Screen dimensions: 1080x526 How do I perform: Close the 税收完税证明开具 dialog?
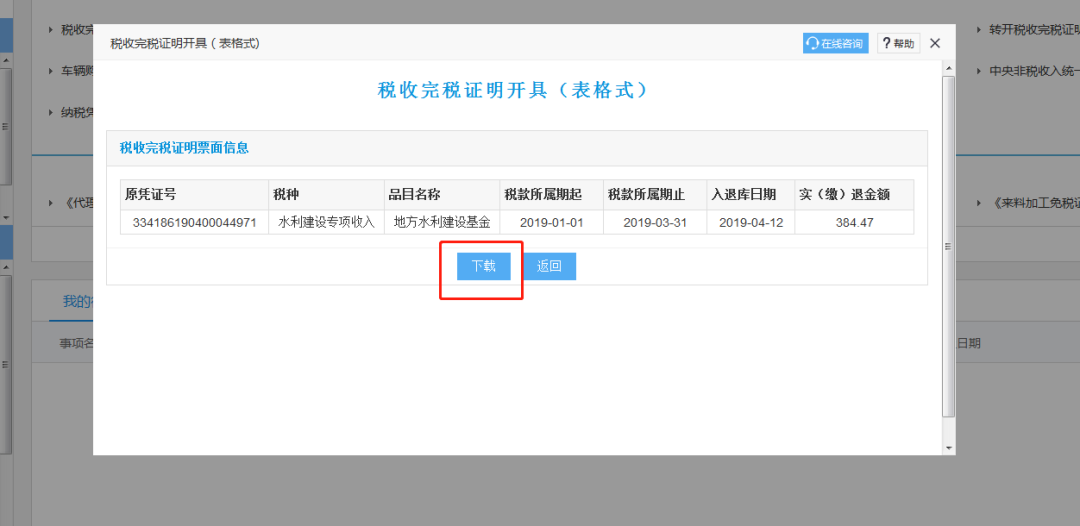pos(935,43)
